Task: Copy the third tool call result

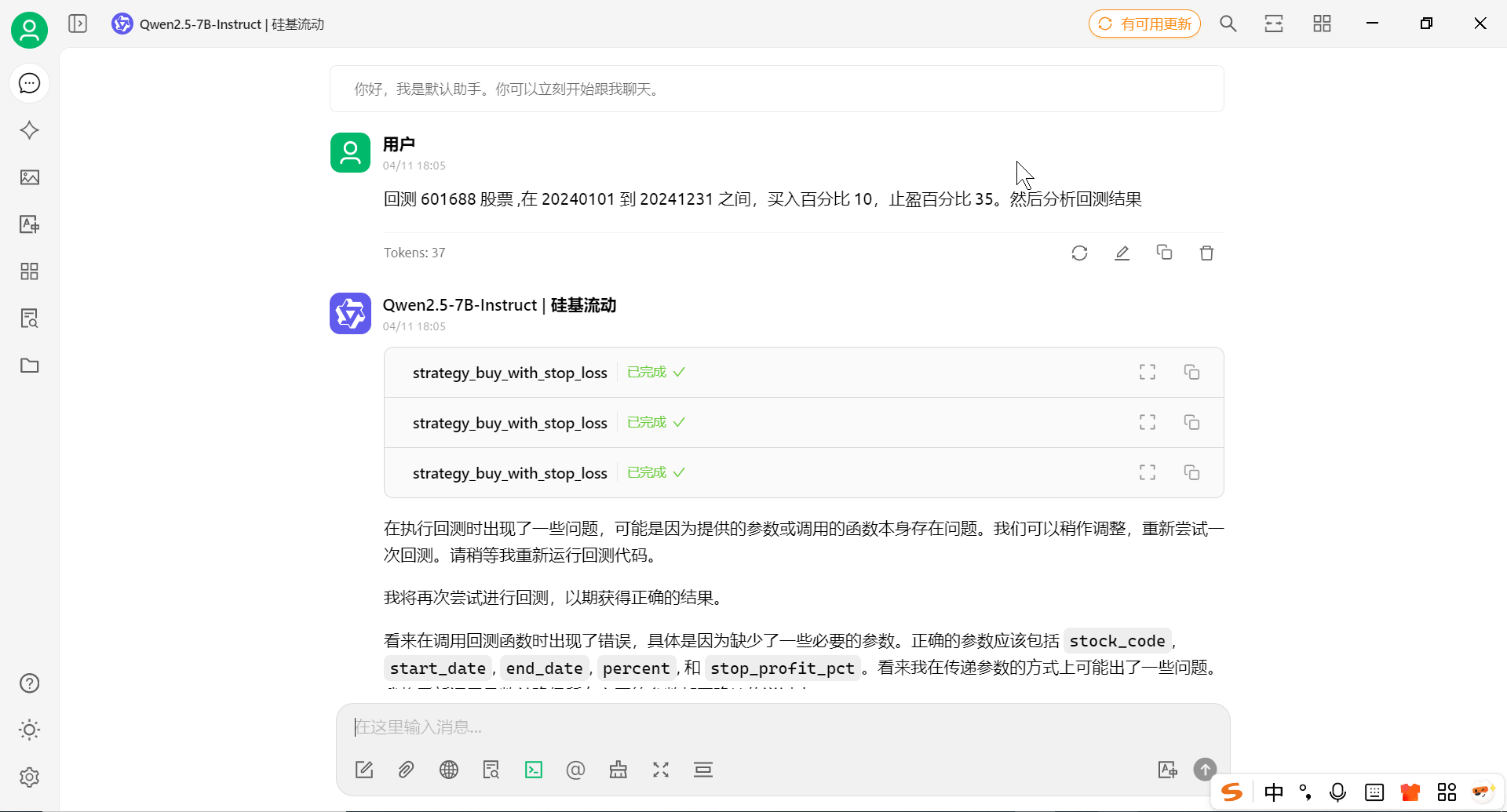Action: tap(1191, 472)
